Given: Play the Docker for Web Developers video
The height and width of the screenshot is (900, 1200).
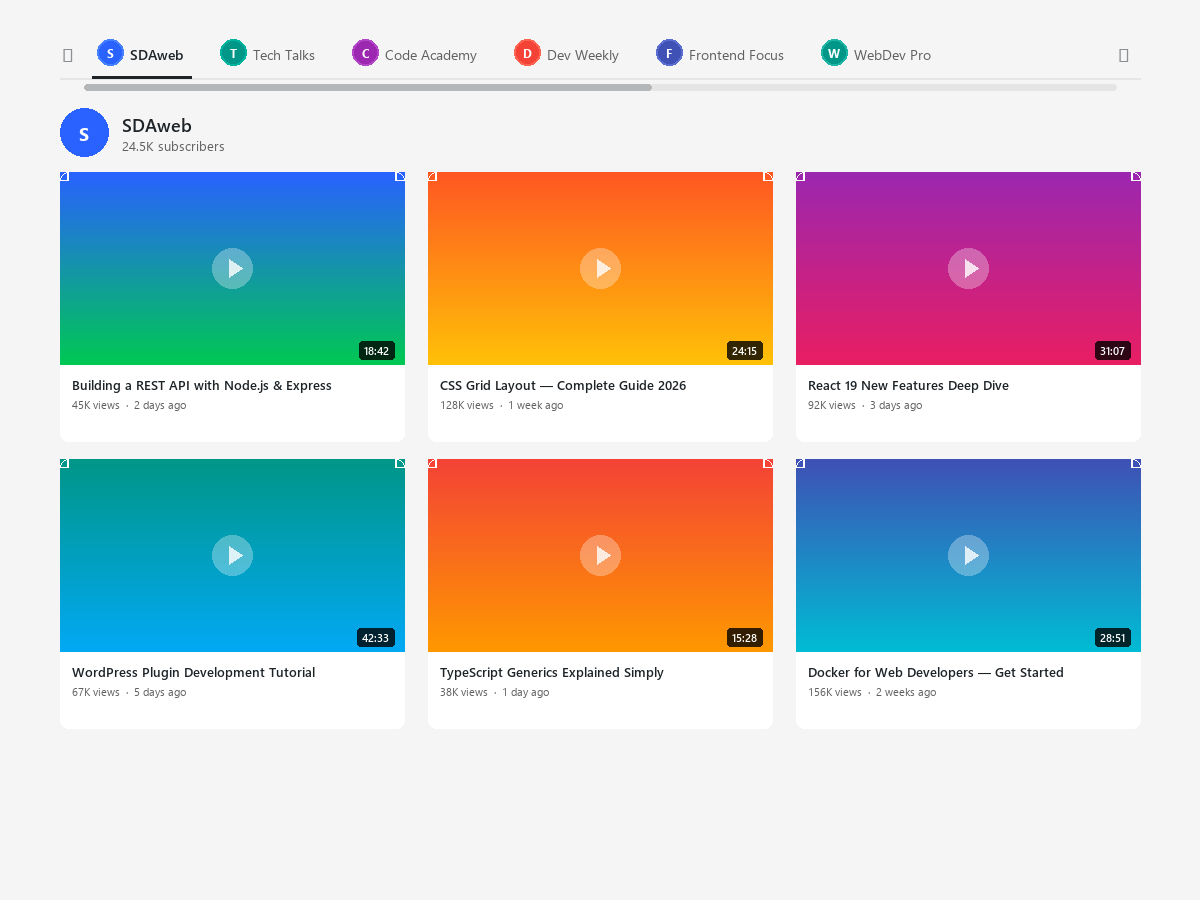Looking at the screenshot, I should coord(968,555).
